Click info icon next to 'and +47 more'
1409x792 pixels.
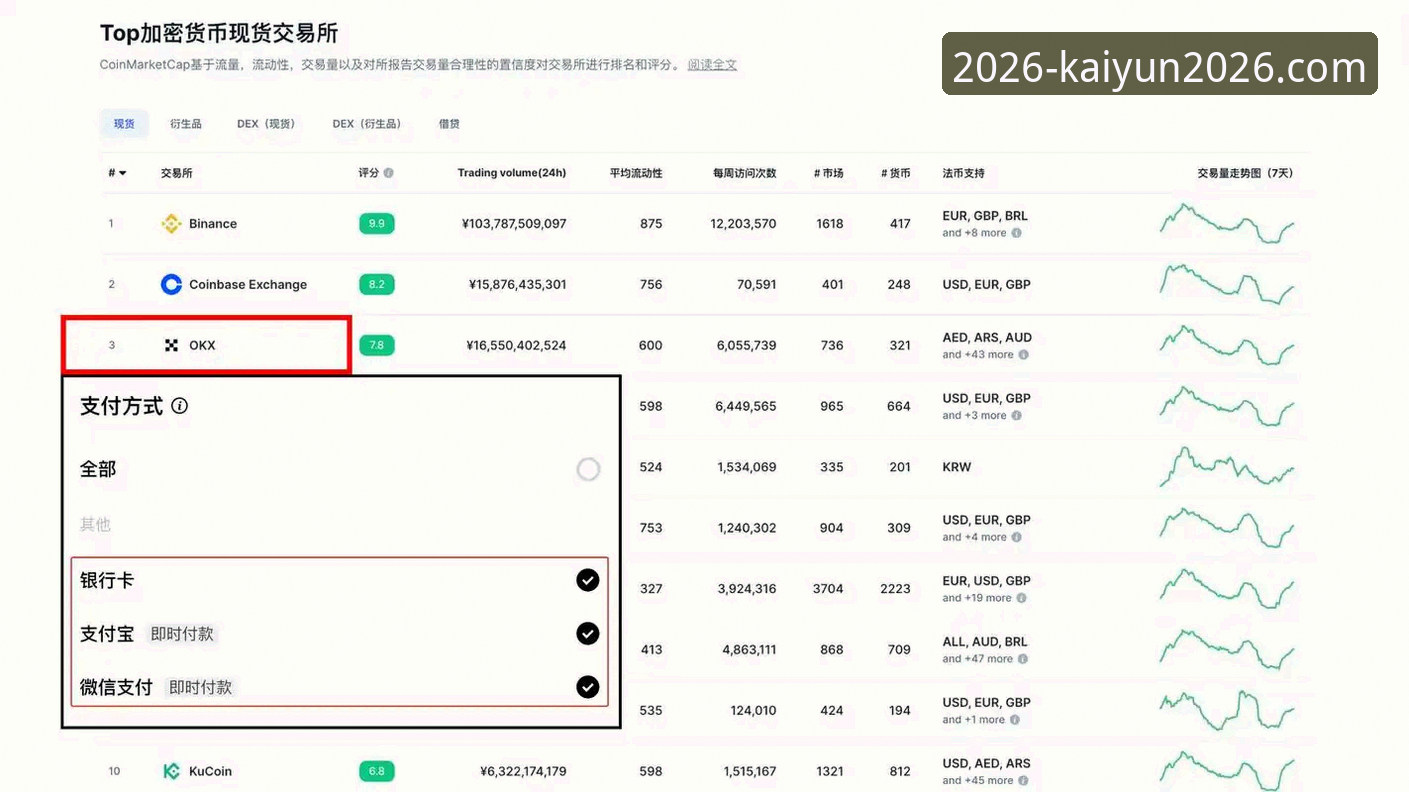[1023, 659]
